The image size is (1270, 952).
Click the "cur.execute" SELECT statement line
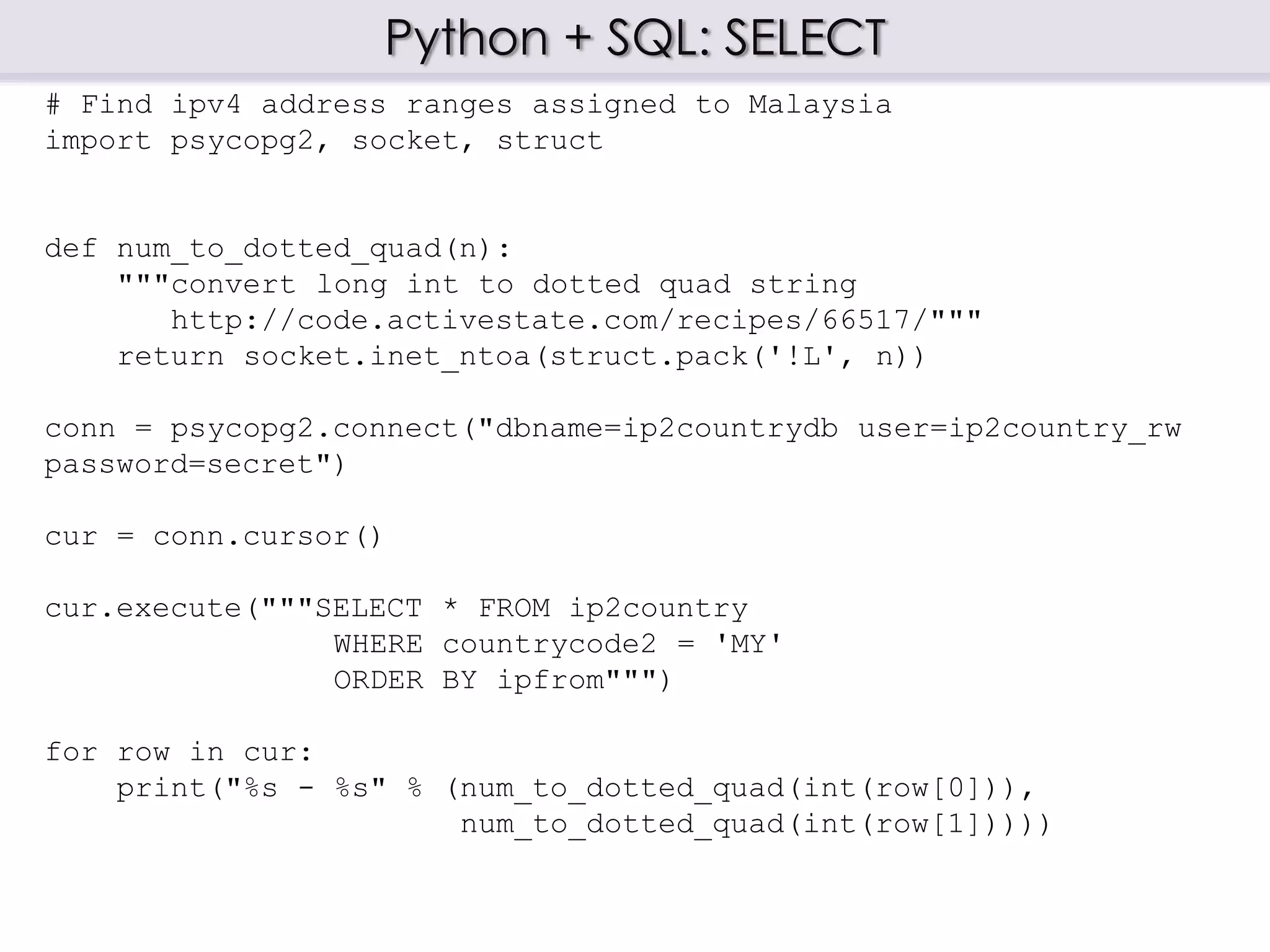click(x=397, y=609)
